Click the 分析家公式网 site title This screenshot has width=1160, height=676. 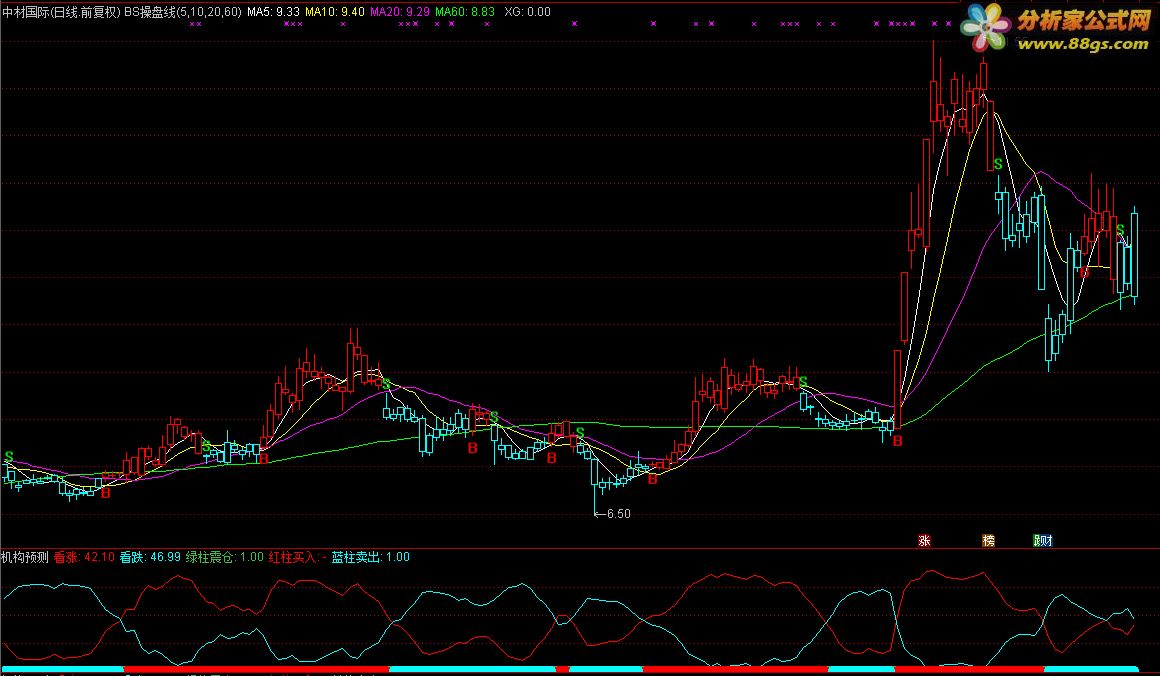pos(1083,19)
